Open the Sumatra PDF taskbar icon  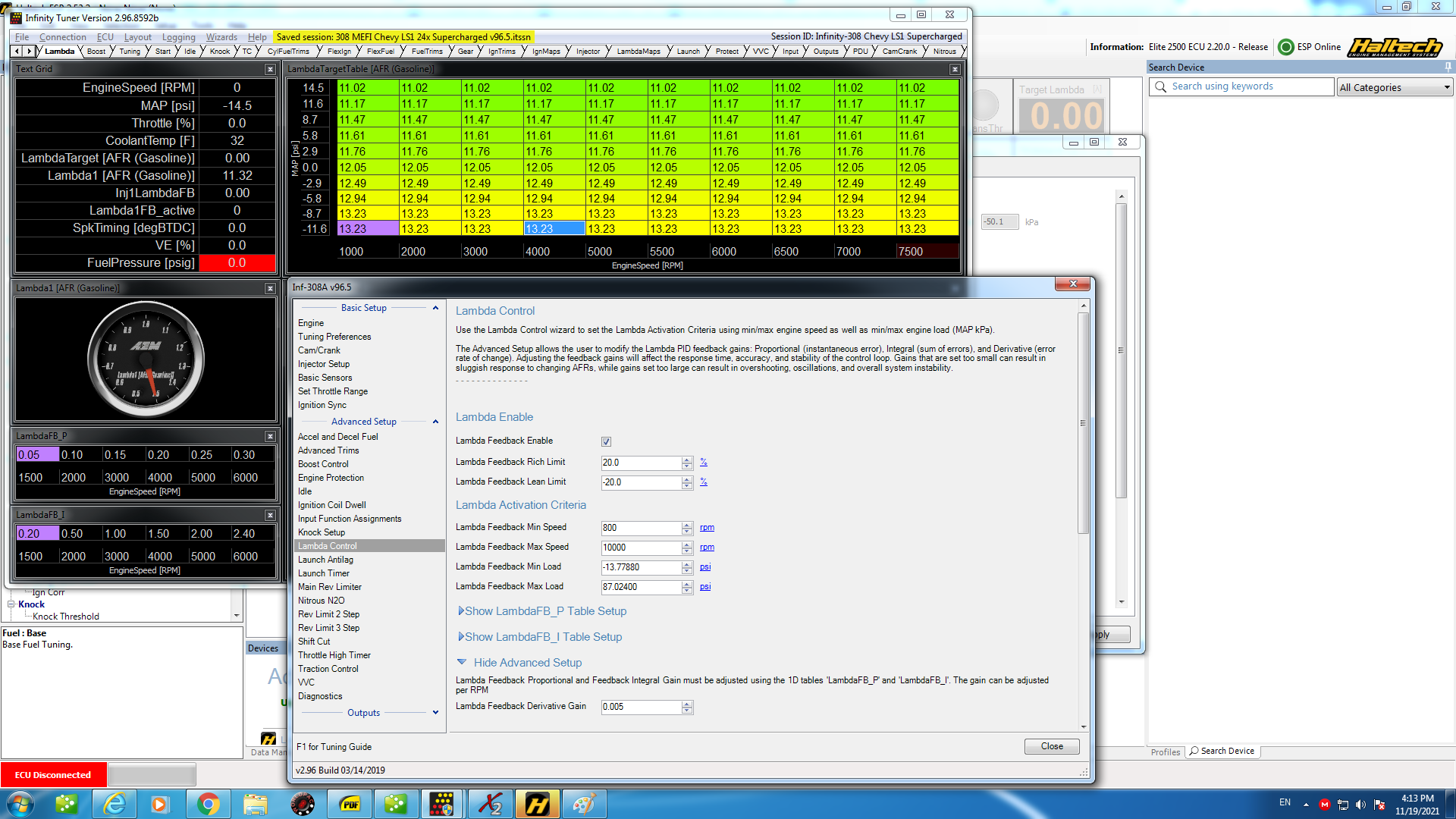pyautogui.click(x=350, y=804)
